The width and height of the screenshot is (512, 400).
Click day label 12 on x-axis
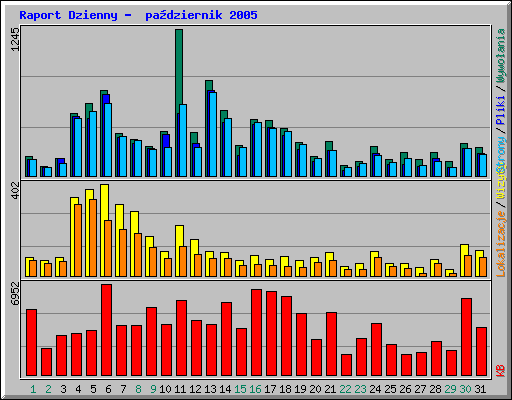[x=195, y=389]
